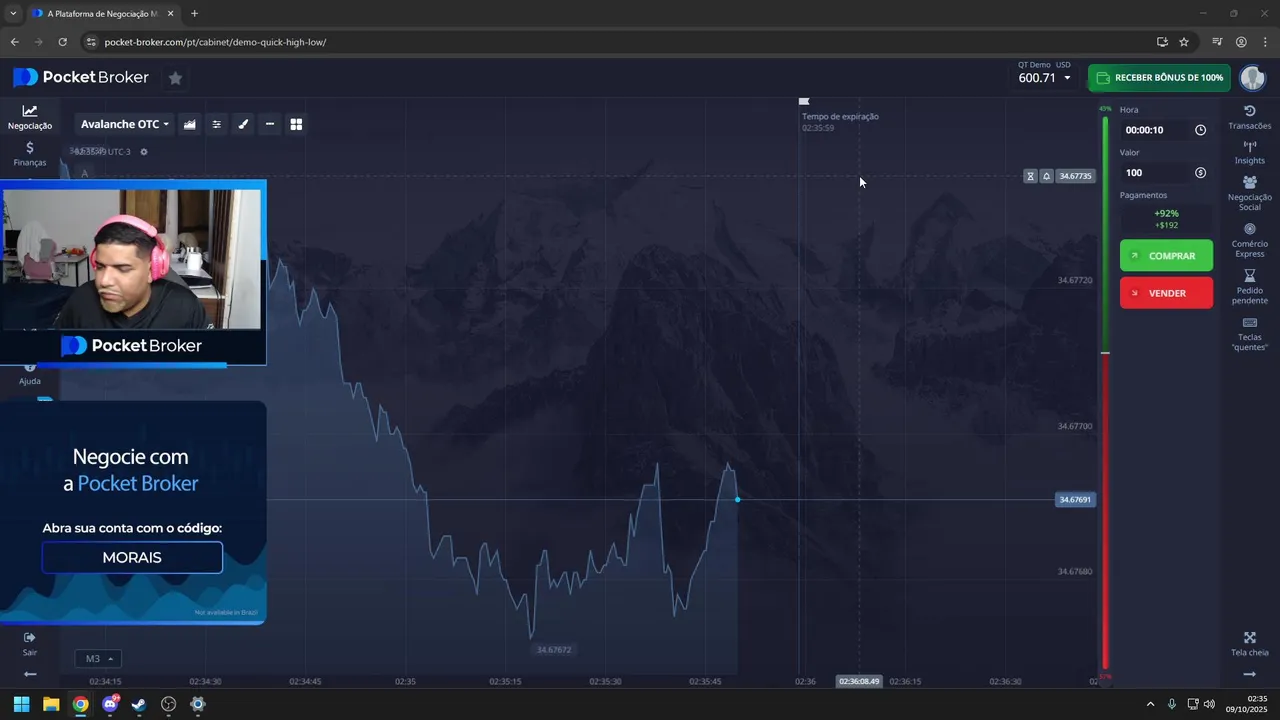The image size is (1280, 720).
Task: Click the MORAIS promo code box
Action: click(x=132, y=558)
